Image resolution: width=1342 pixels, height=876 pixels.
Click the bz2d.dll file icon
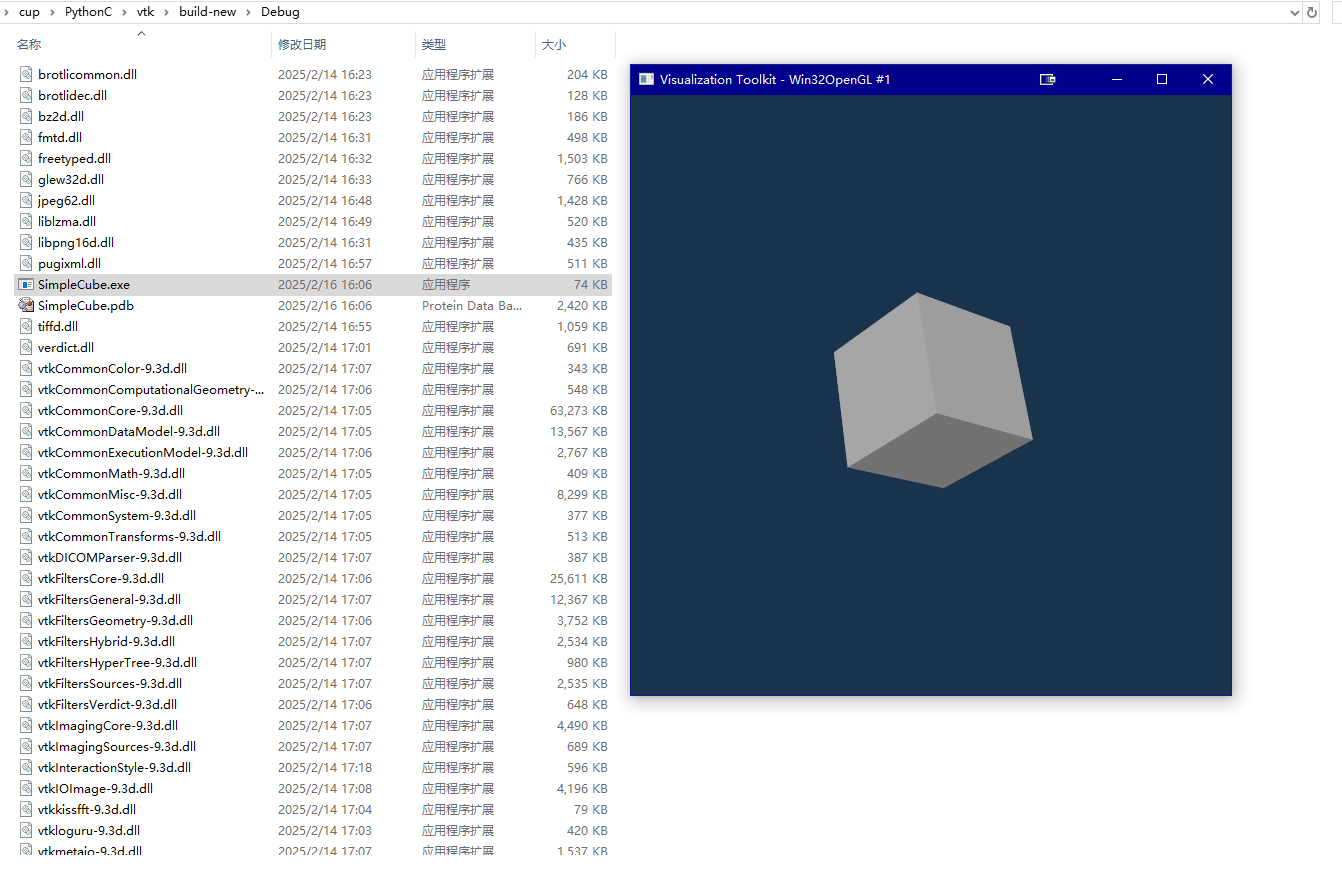26,116
